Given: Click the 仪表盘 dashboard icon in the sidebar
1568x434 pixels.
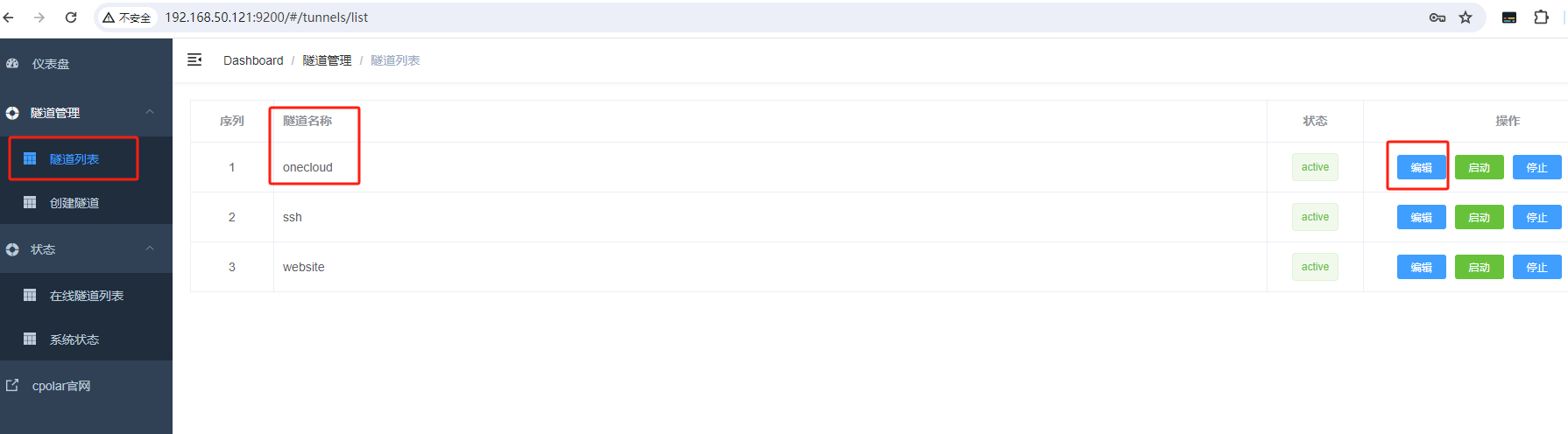Looking at the screenshot, I should click(12, 64).
